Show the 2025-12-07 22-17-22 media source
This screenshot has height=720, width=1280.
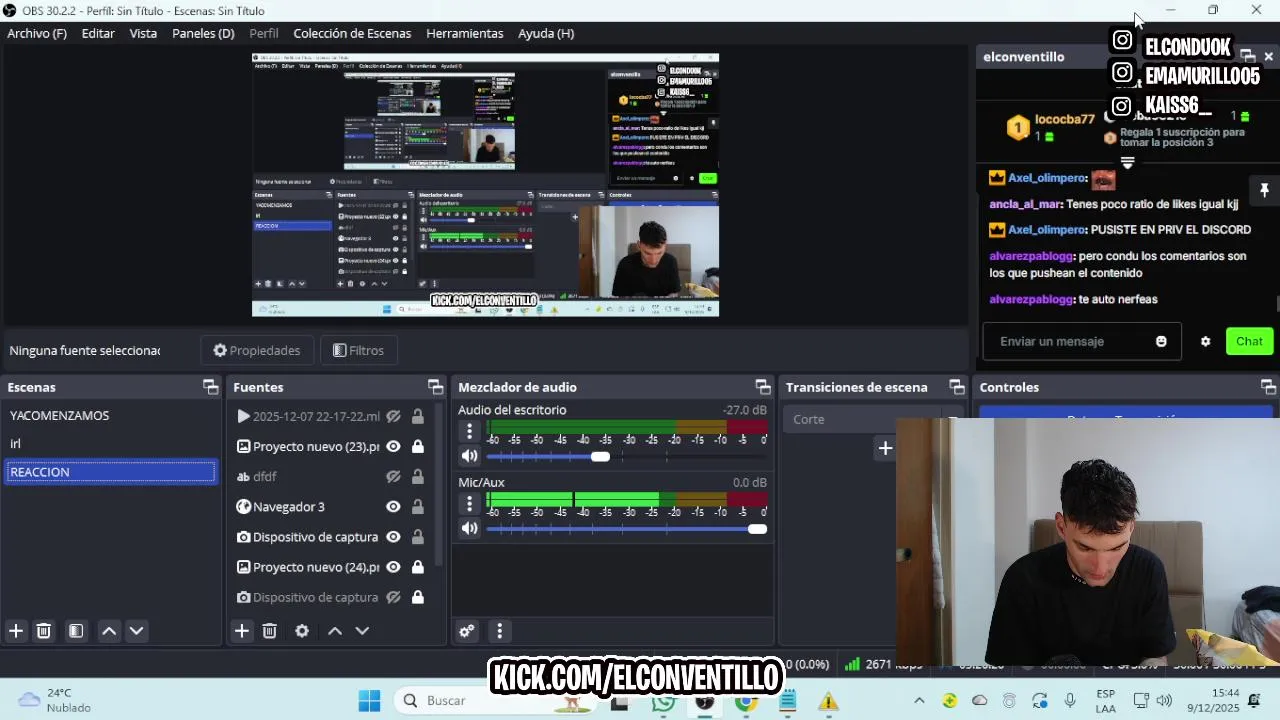pyautogui.click(x=394, y=417)
